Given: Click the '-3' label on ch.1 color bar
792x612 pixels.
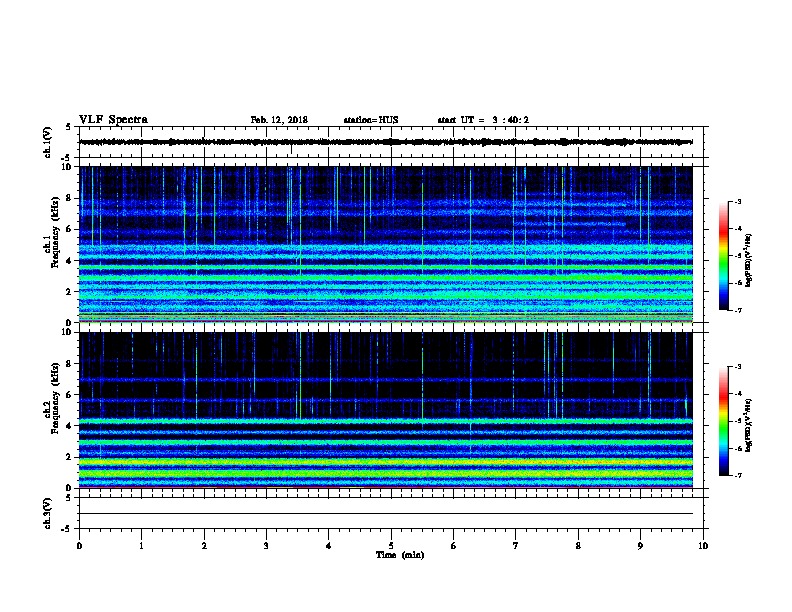Looking at the screenshot, I should coord(738,202).
